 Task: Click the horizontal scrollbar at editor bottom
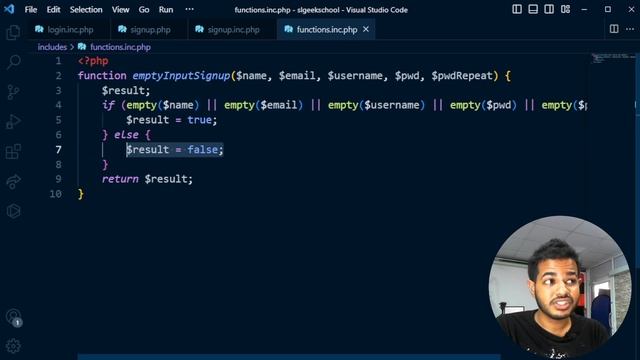pos(289,357)
